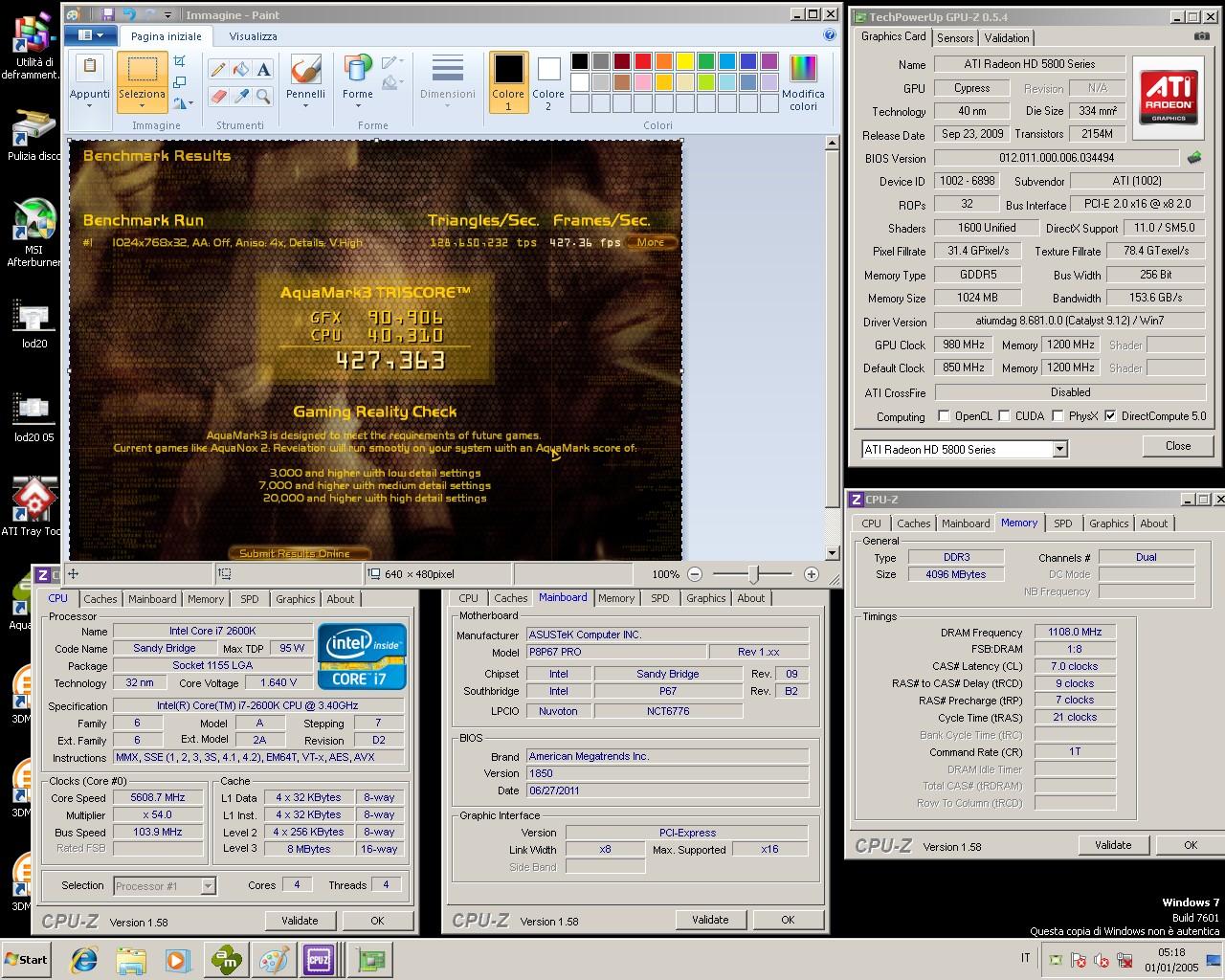Expand the Forme dropdown arrow
1225x980 pixels.
pos(357,106)
